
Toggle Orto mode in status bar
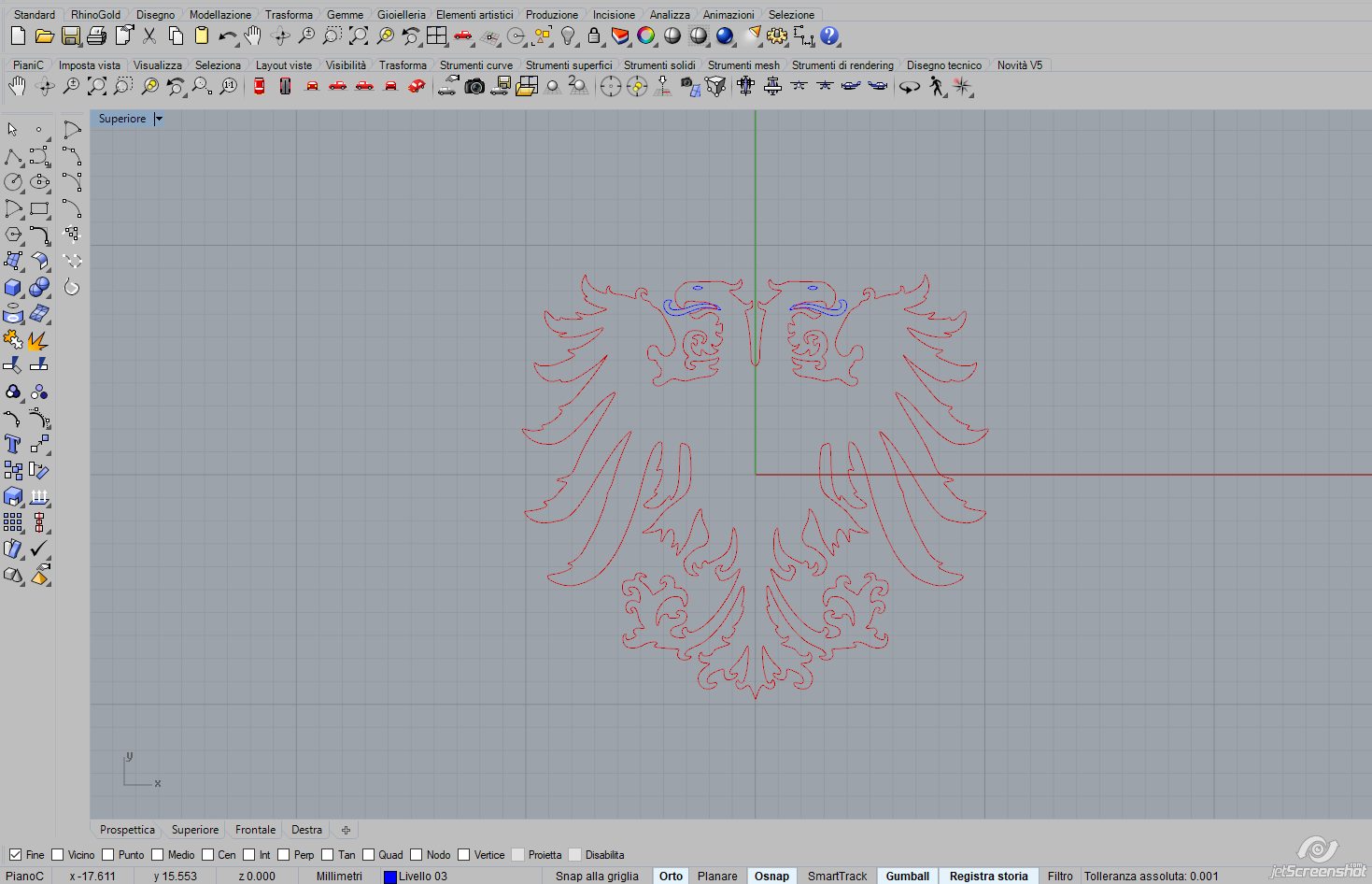(x=671, y=877)
